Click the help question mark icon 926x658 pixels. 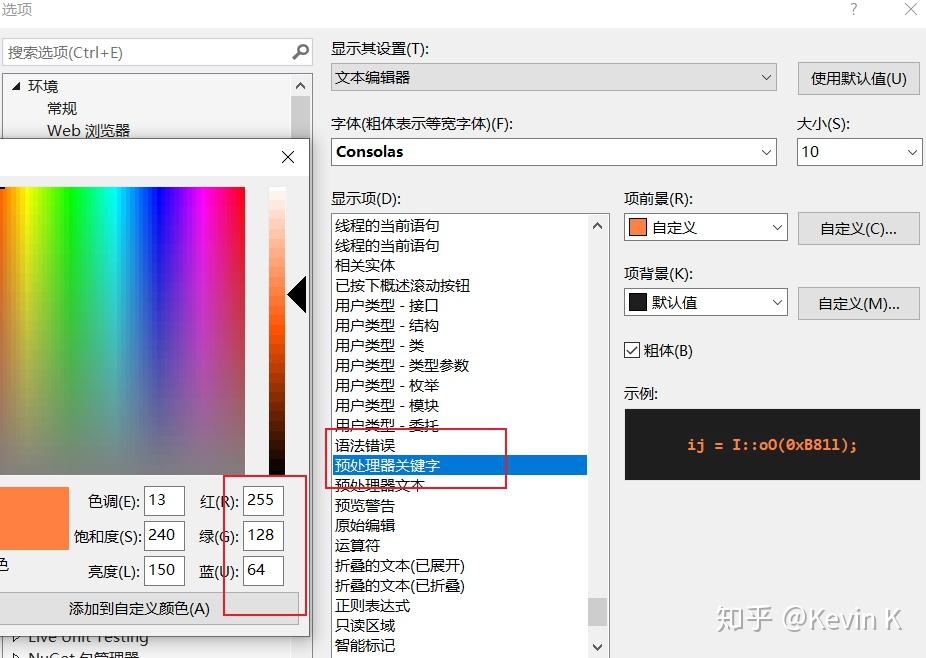[852, 10]
